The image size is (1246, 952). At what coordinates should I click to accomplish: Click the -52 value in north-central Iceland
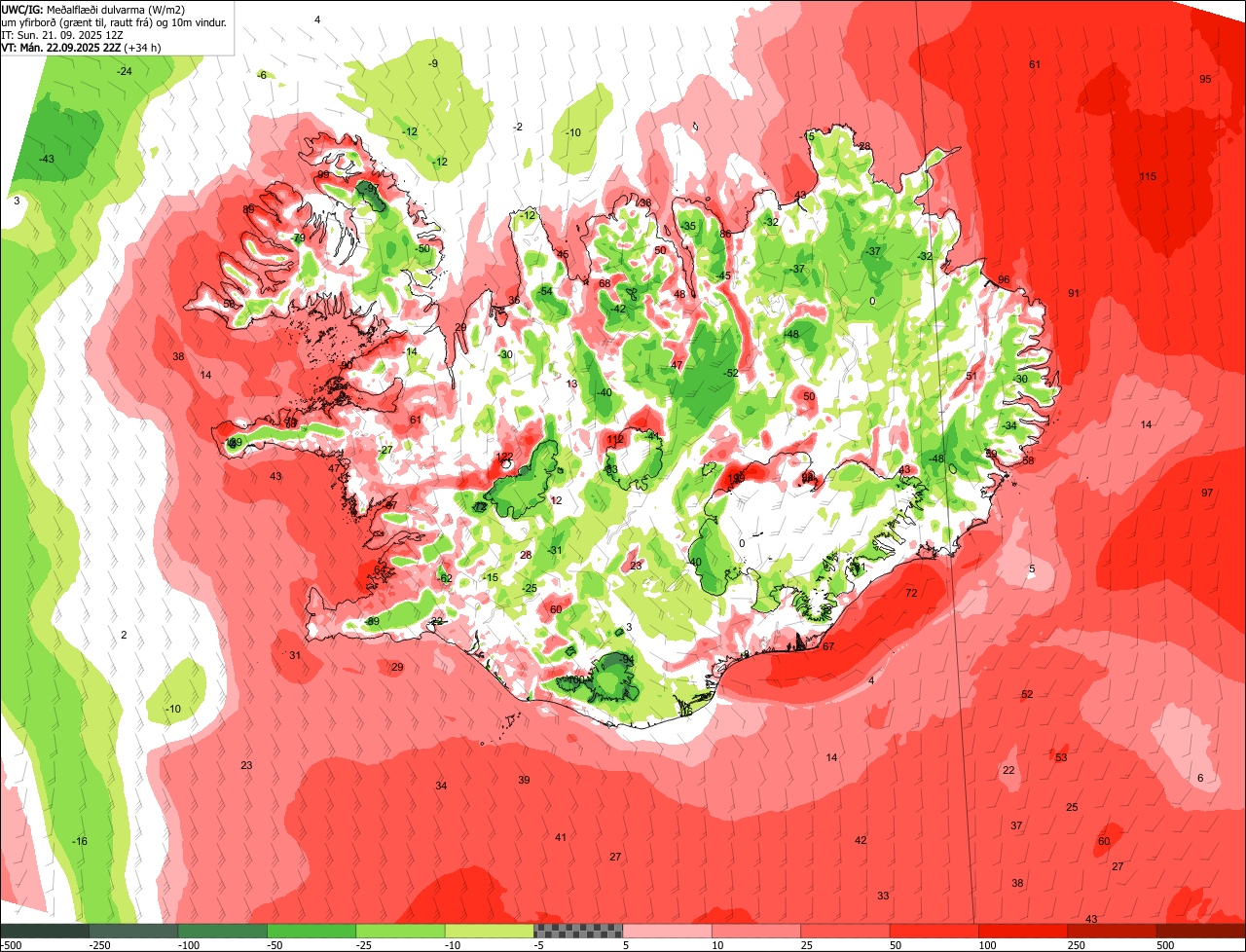tap(730, 373)
